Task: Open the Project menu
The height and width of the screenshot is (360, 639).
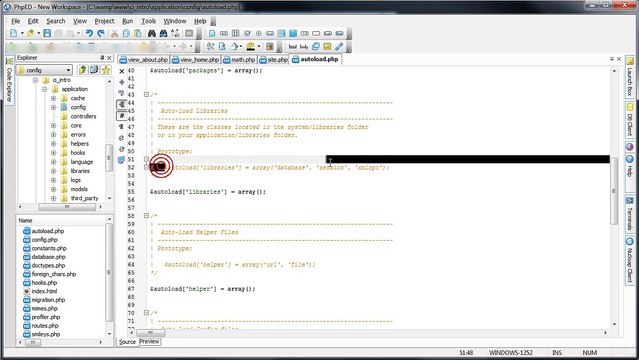Action: [104, 21]
